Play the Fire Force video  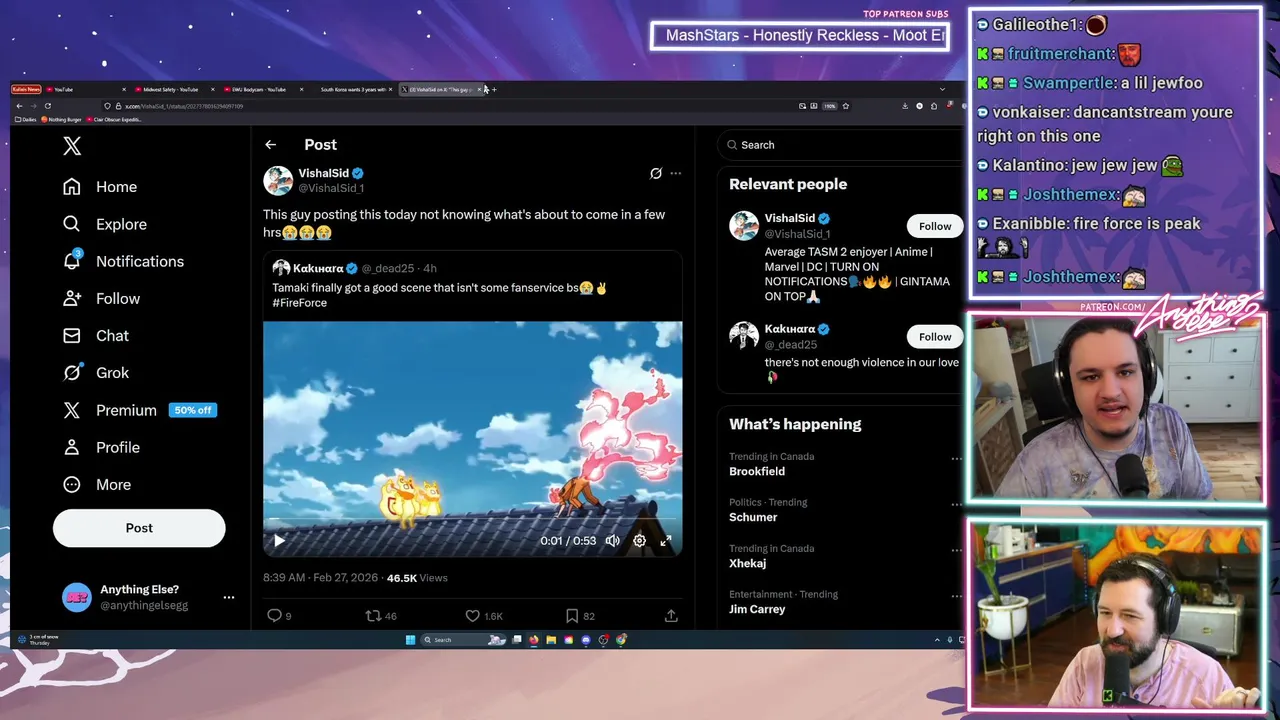click(279, 541)
